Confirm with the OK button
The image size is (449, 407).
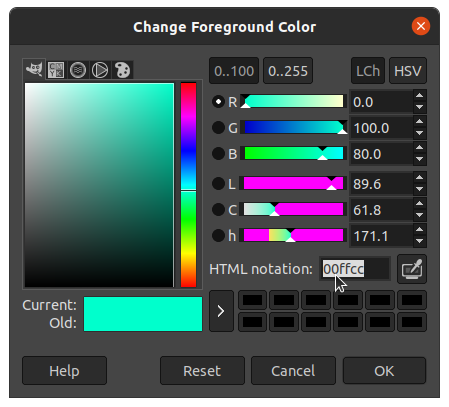[384, 370]
